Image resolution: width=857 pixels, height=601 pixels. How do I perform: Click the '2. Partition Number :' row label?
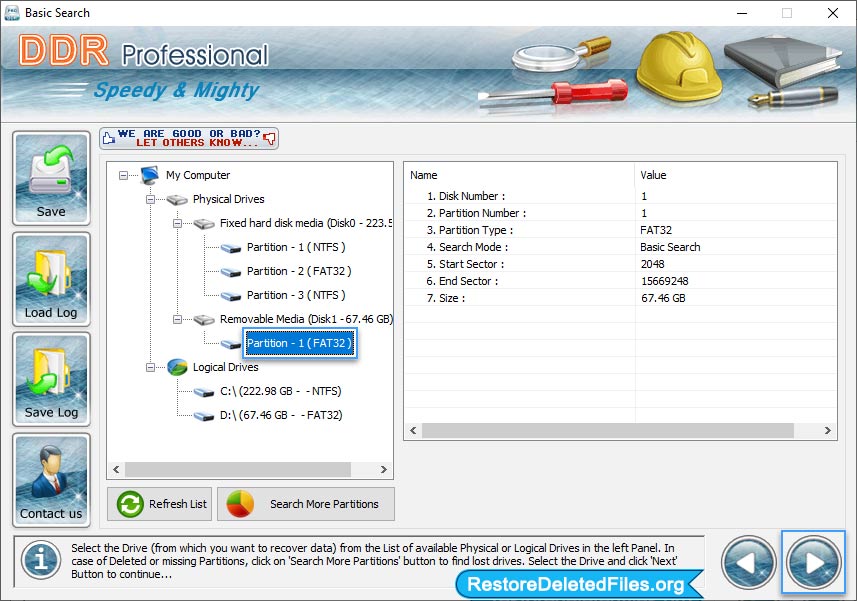(x=476, y=213)
